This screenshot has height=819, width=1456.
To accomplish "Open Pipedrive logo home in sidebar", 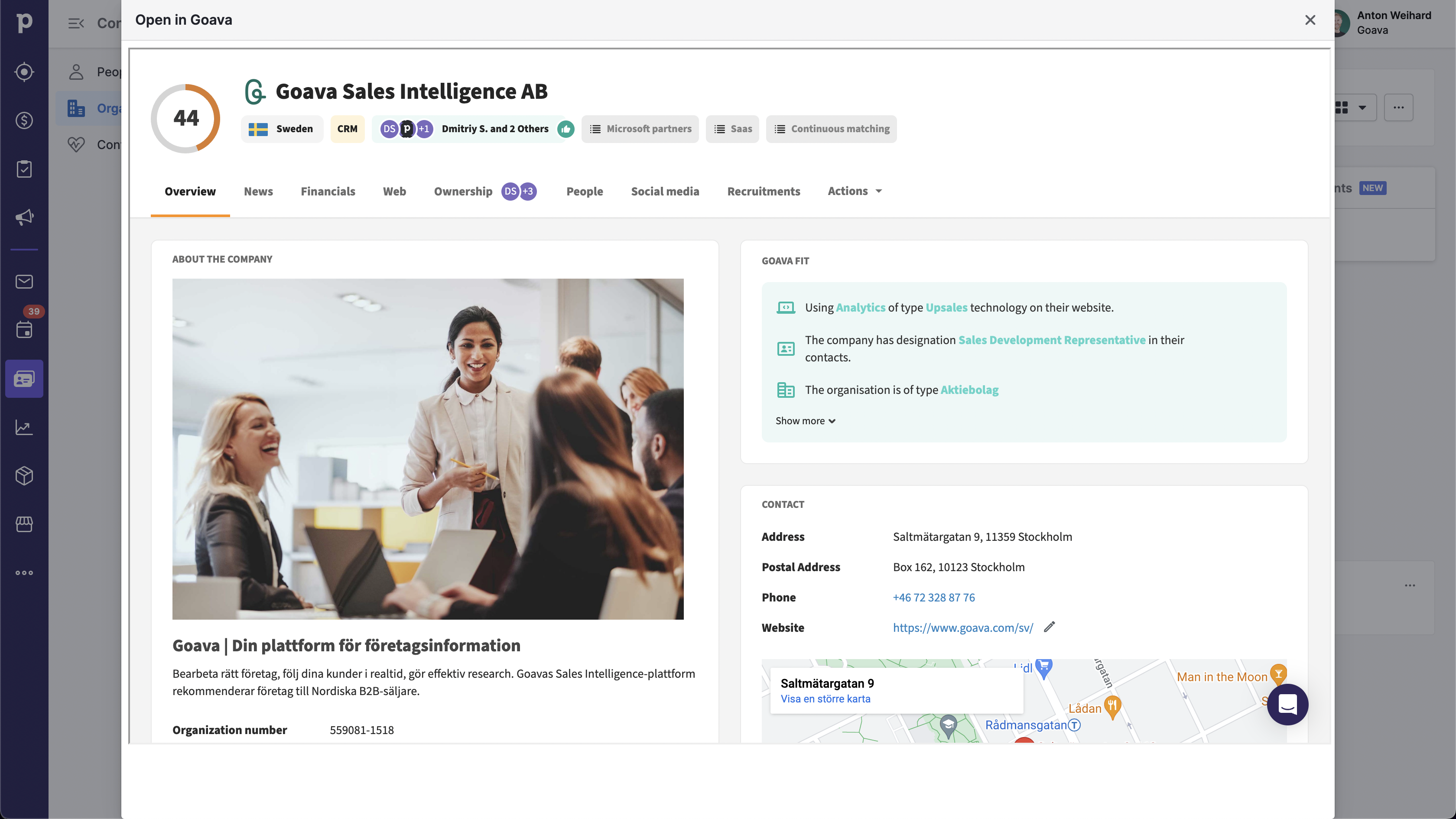I will point(24,23).
